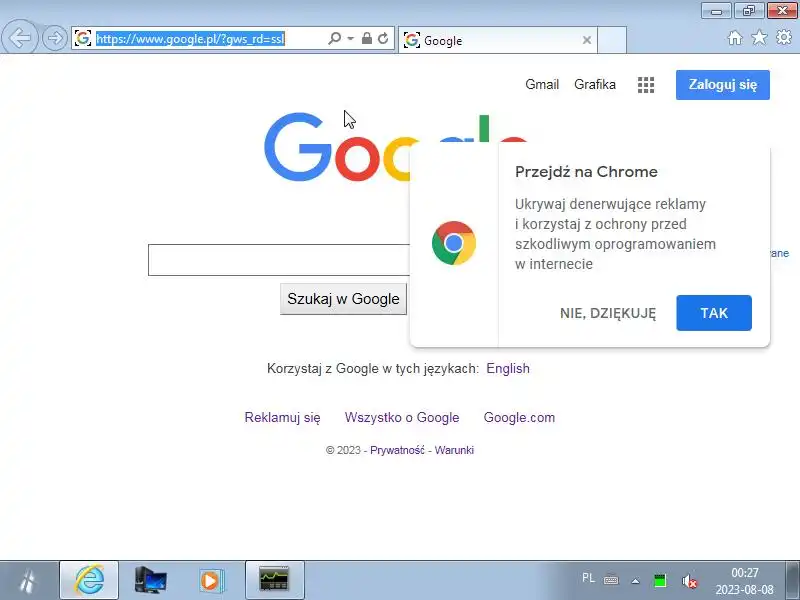Click the Przejdź na Chrome heading
This screenshot has height=600, width=800.
(x=586, y=172)
